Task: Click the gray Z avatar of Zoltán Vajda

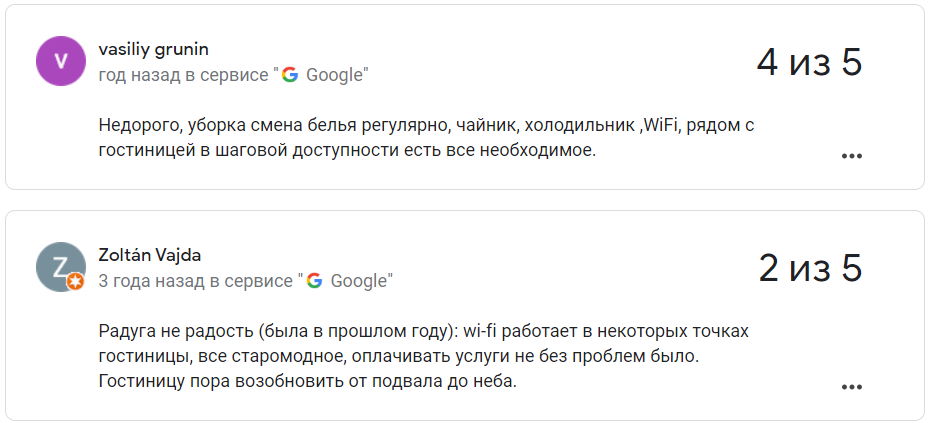Action: pos(61,268)
